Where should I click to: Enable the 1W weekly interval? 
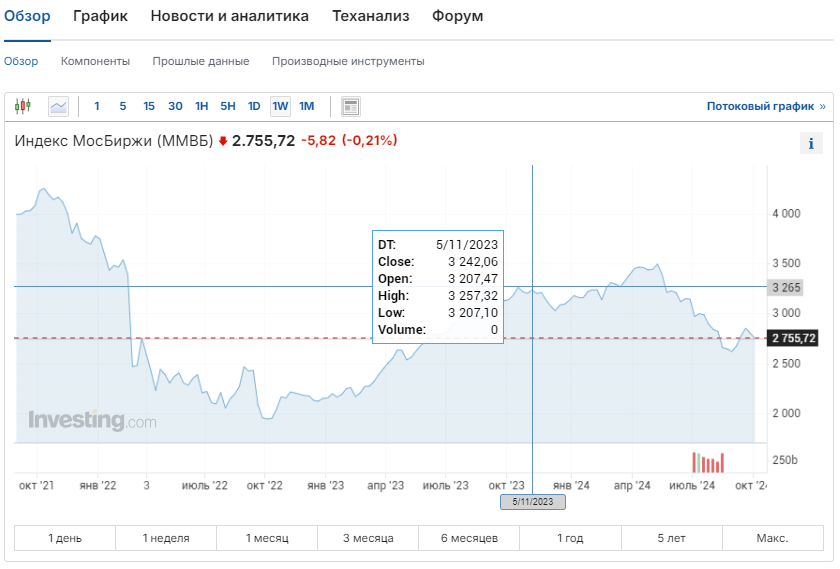tap(280, 106)
